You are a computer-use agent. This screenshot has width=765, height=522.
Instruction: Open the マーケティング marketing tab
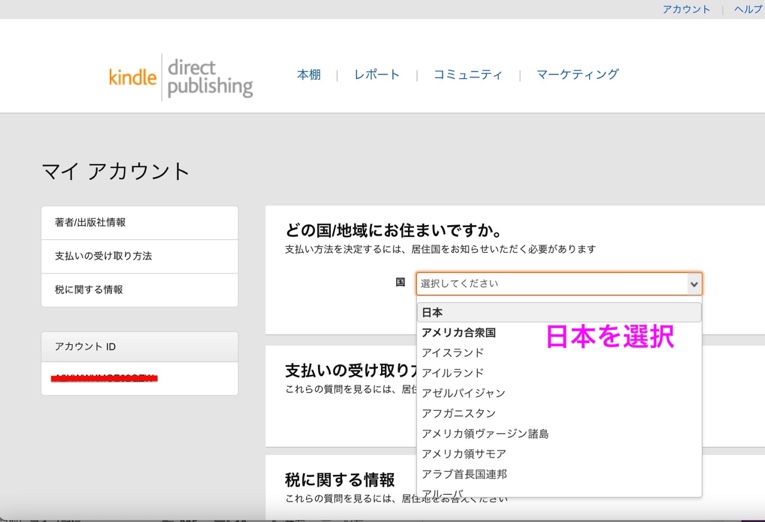(x=577, y=75)
